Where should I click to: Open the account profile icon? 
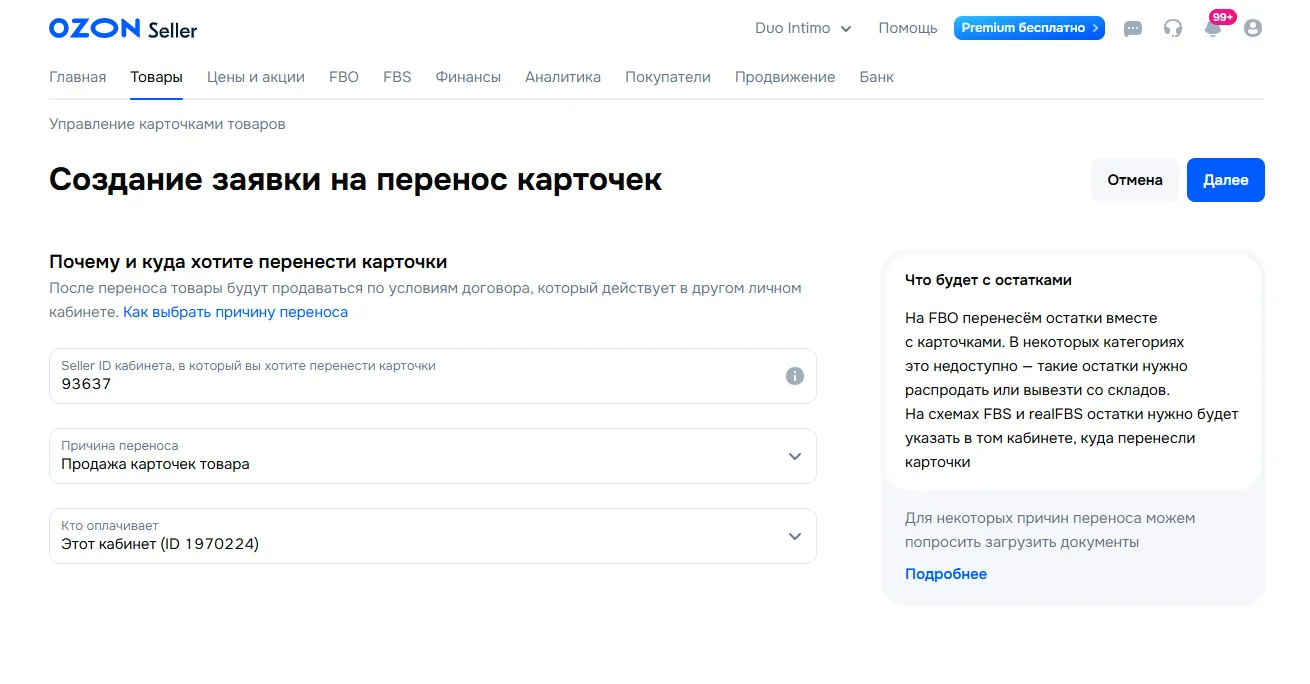click(x=1252, y=28)
